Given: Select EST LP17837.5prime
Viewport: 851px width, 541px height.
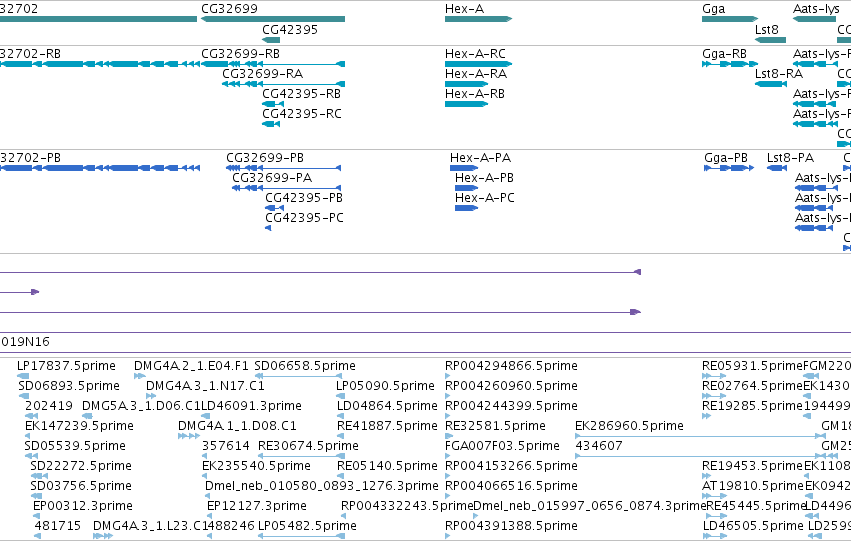Looking at the screenshot, I should [x=66, y=366].
